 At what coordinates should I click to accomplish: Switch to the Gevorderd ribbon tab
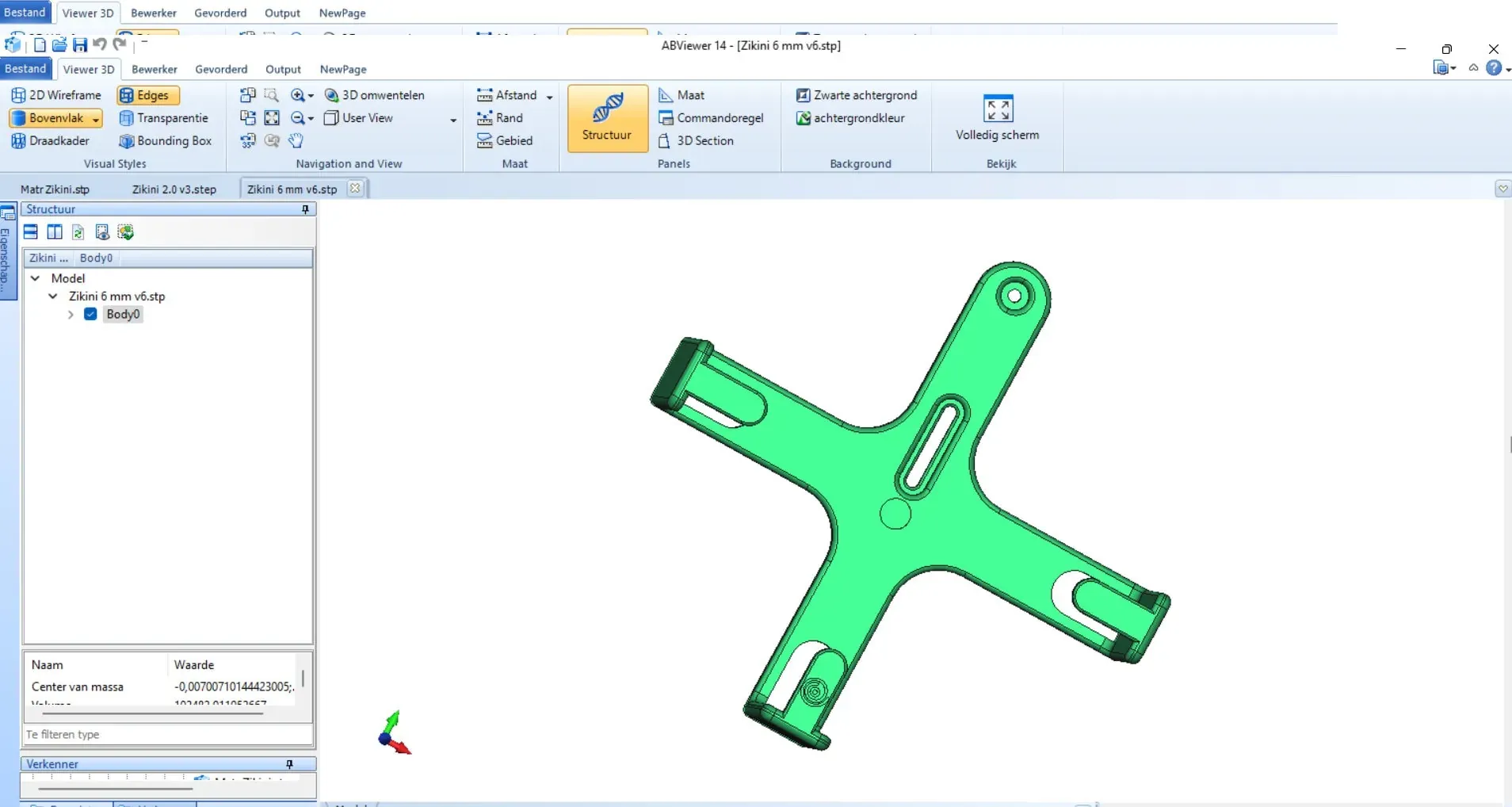(x=221, y=69)
